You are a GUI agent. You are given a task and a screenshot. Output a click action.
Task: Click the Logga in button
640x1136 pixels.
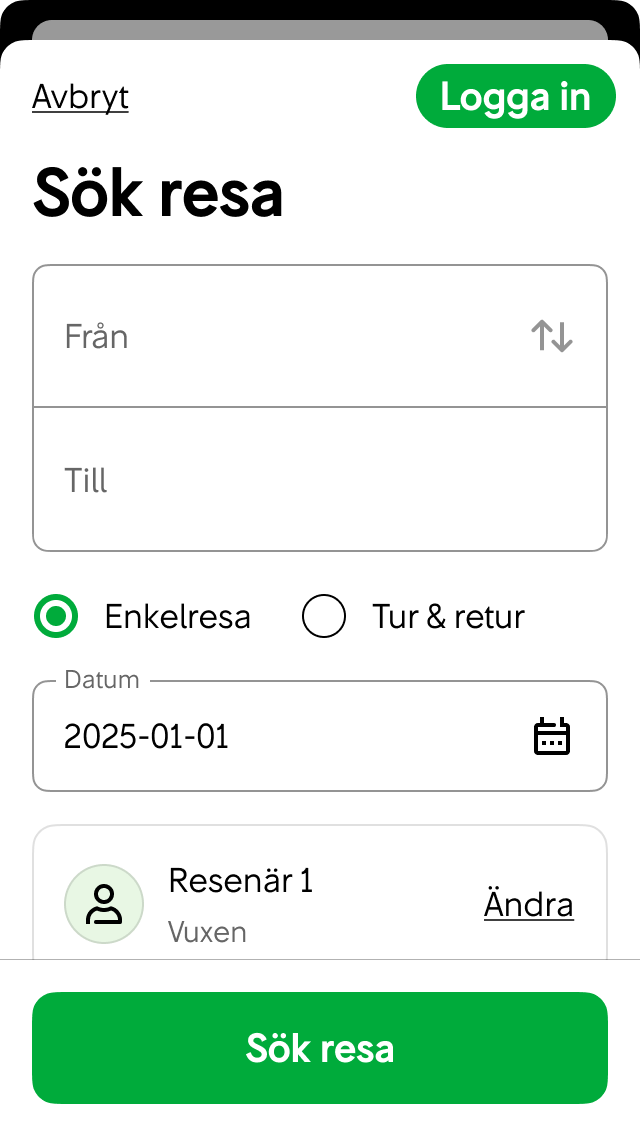(x=516, y=96)
